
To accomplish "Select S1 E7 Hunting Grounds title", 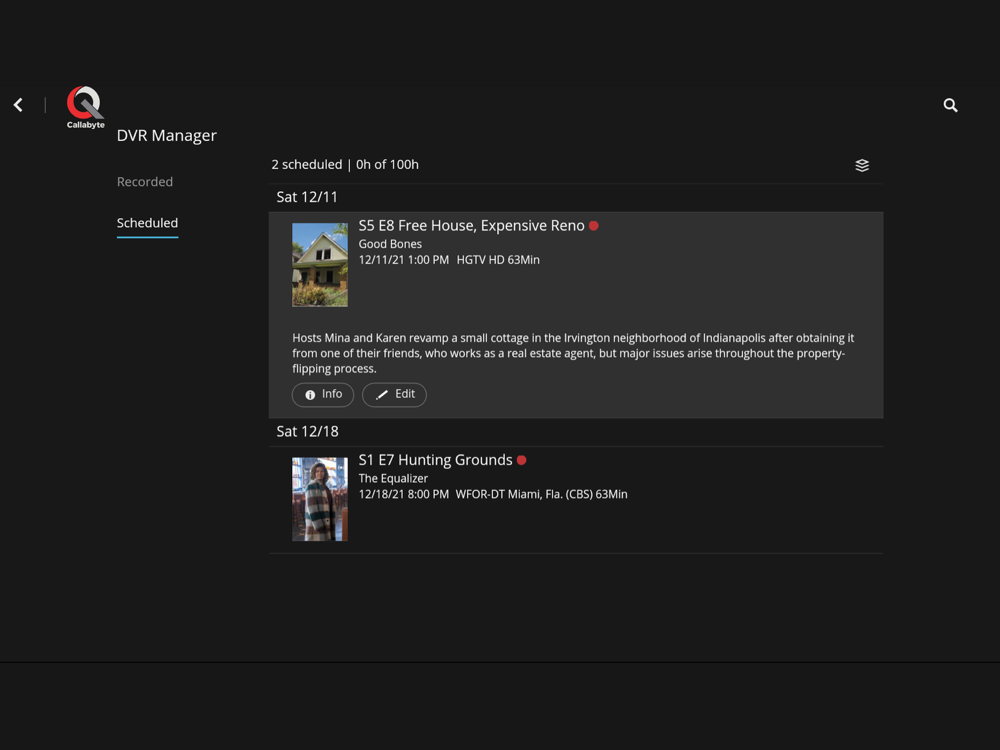I will coord(436,460).
